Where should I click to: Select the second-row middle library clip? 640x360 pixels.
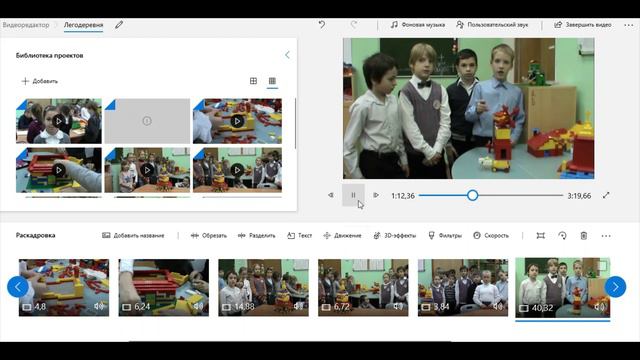tap(147, 170)
